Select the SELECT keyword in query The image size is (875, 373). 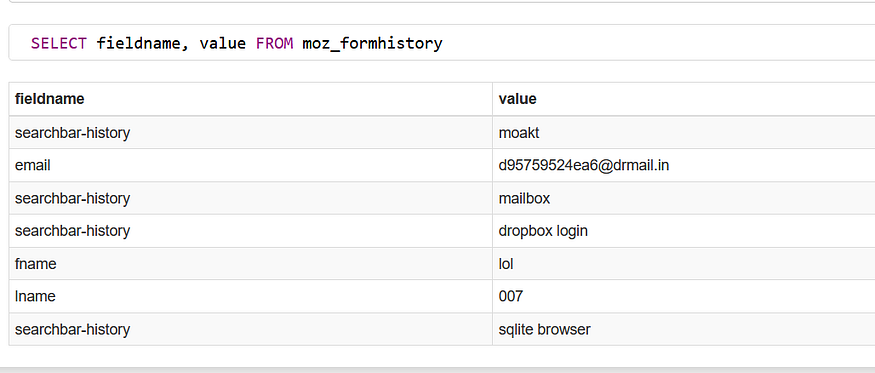59,43
